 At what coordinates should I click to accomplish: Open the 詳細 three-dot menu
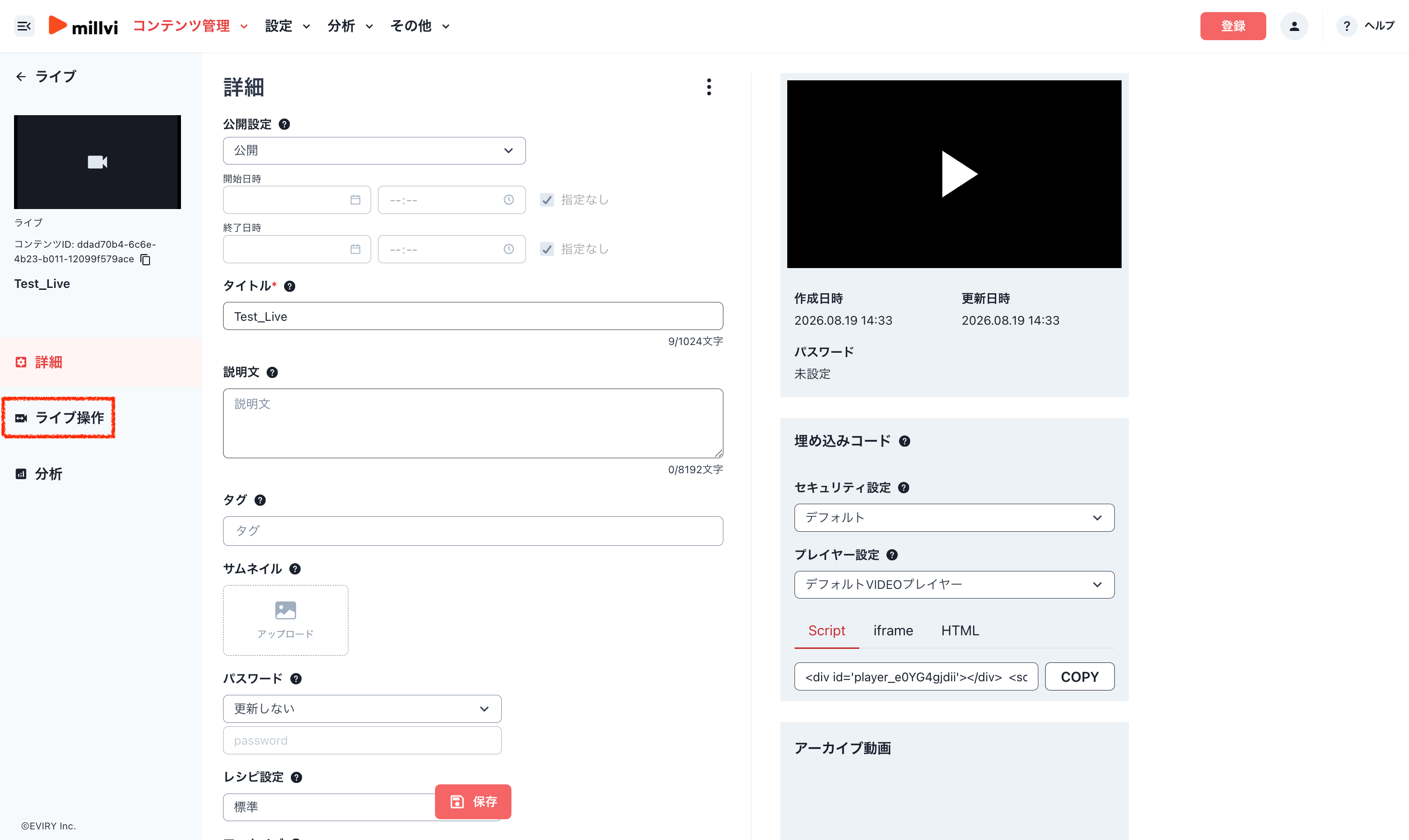coord(708,87)
